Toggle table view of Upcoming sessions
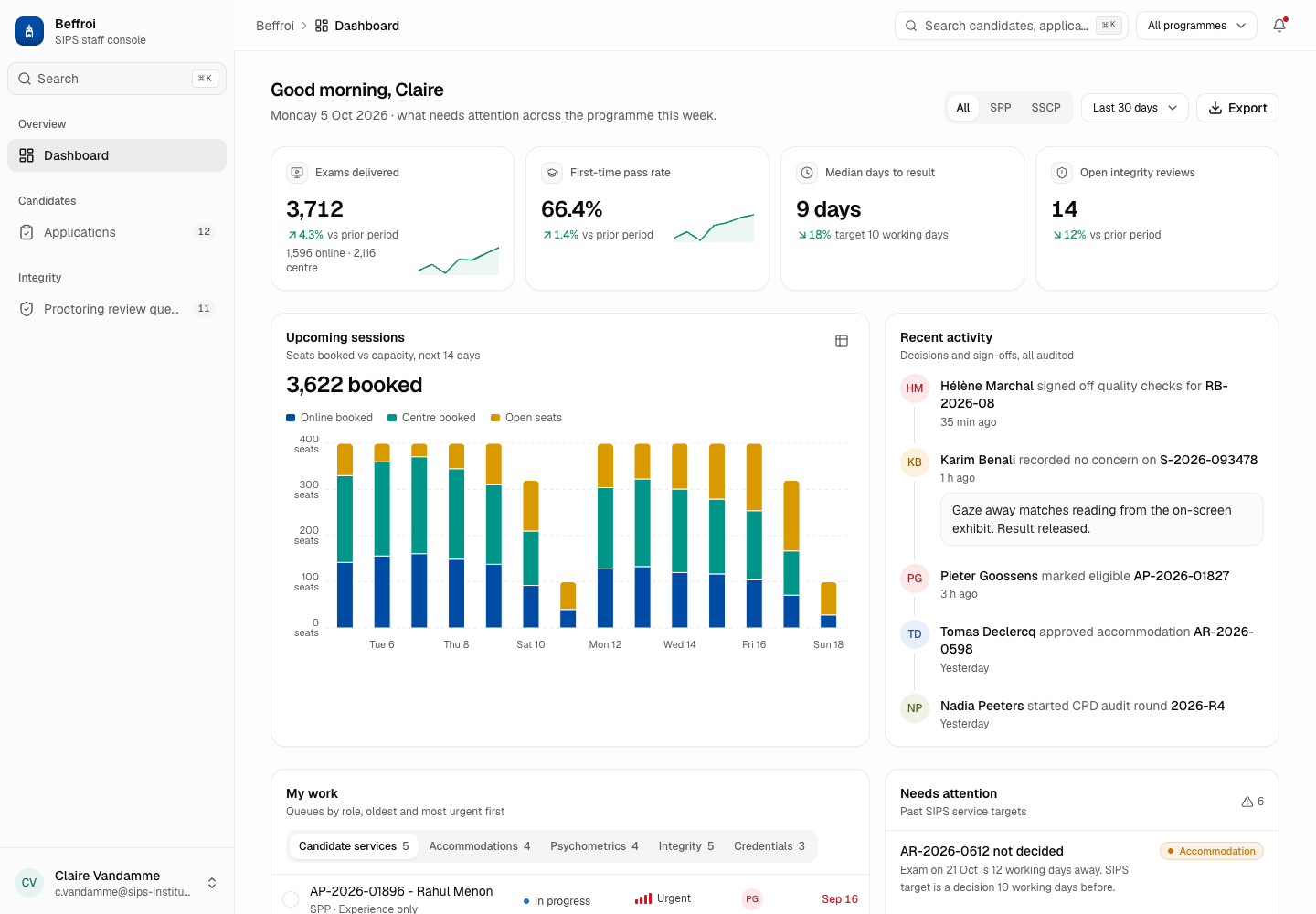Viewport: 1316px width, 914px height. pyautogui.click(x=842, y=341)
